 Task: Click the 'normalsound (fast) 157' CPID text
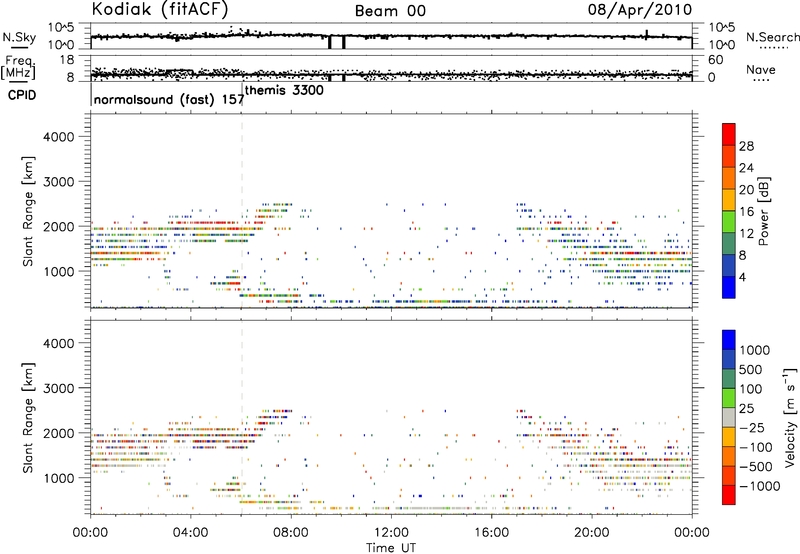(169, 99)
